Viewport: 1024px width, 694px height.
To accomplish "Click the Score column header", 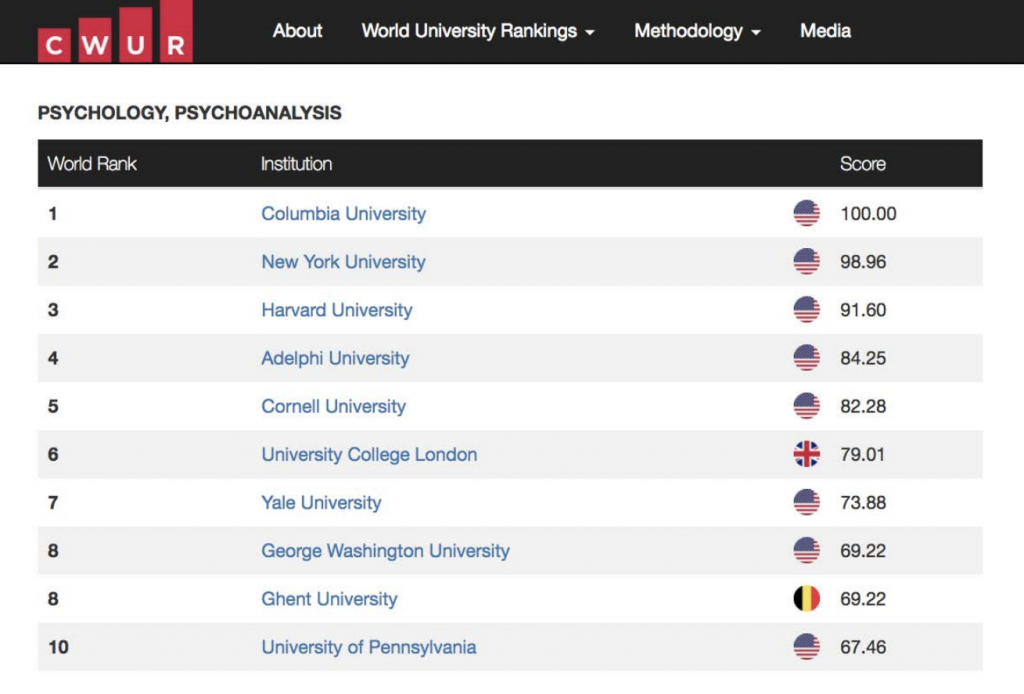I will click(863, 164).
